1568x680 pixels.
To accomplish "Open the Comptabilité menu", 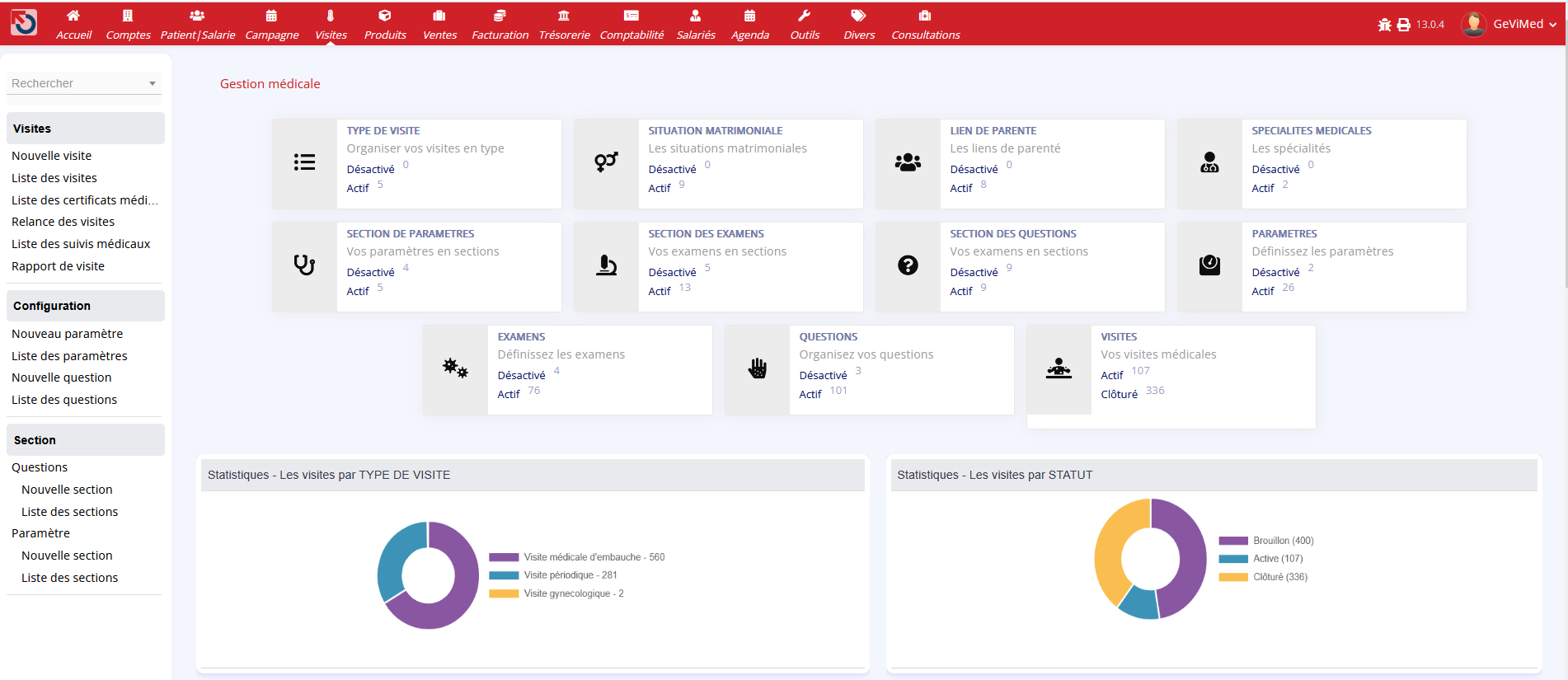I will point(631,24).
